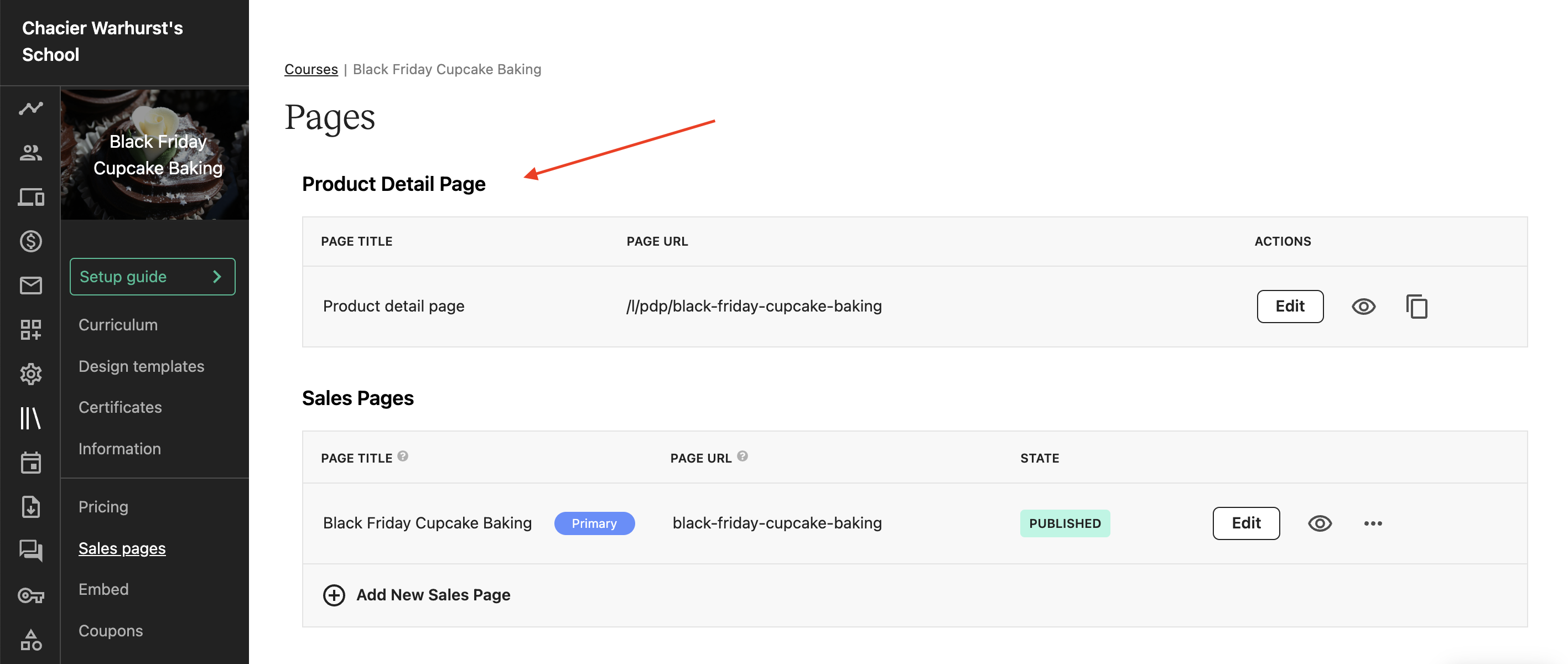Click the Product detail page title cell
This screenshot has height=664, width=1568.
coord(393,306)
